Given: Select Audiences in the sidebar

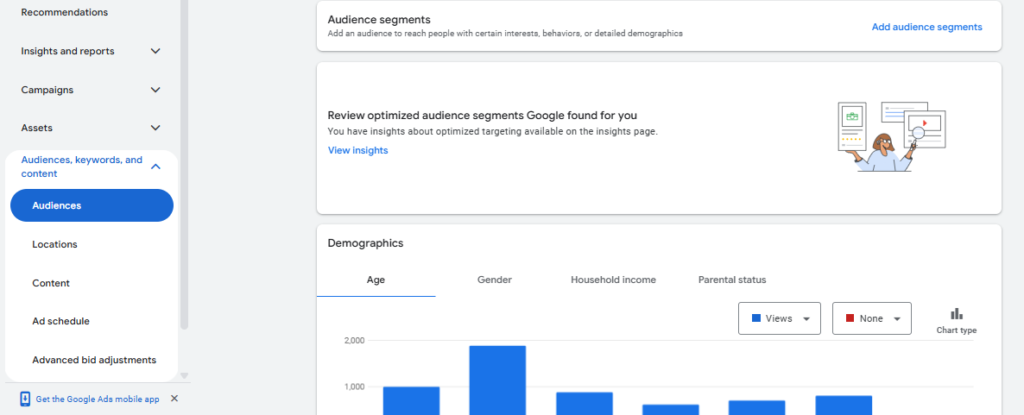Looking at the screenshot, I should point(92,205).
